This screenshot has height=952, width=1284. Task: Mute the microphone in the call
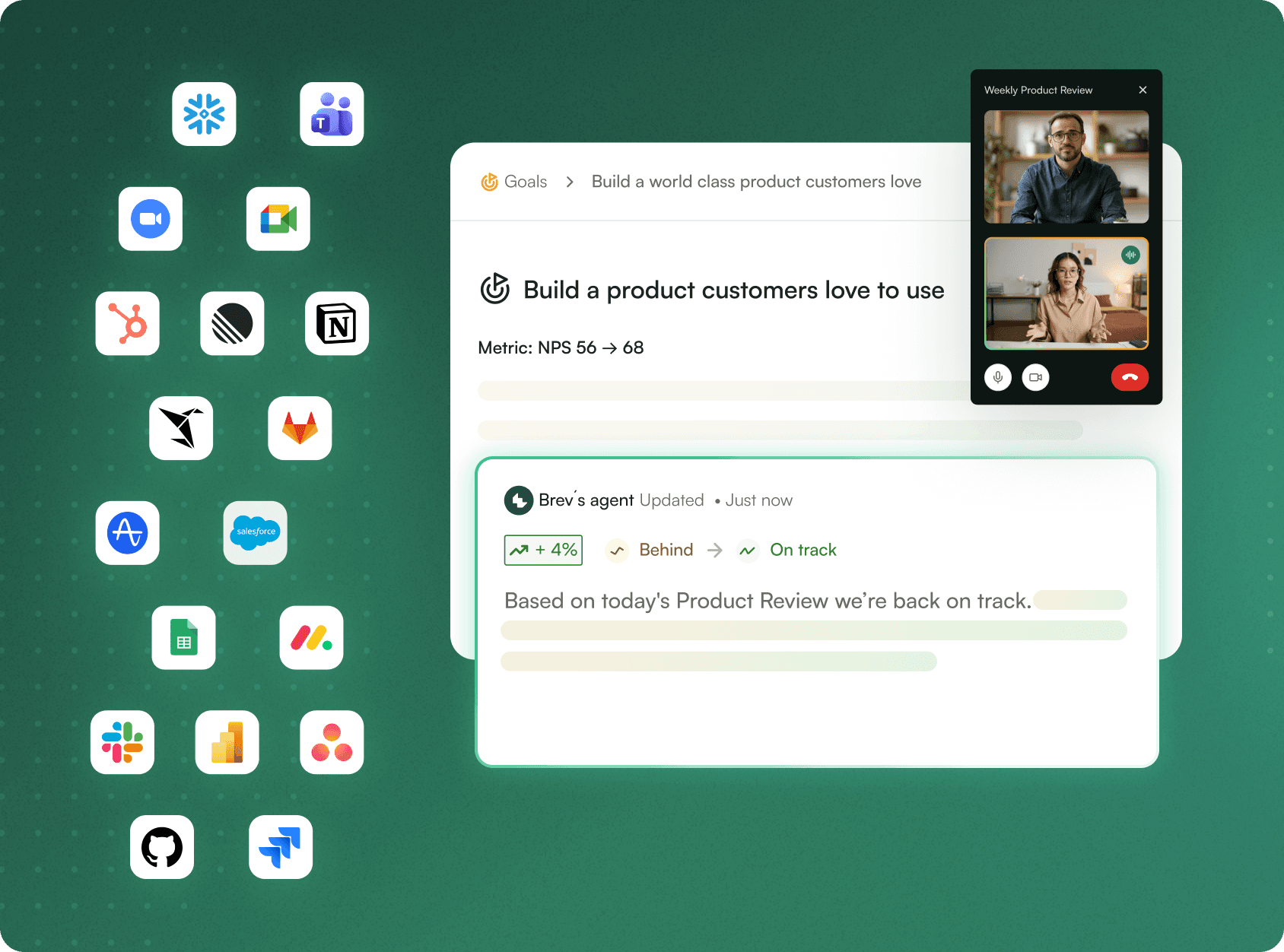point(998,377)
